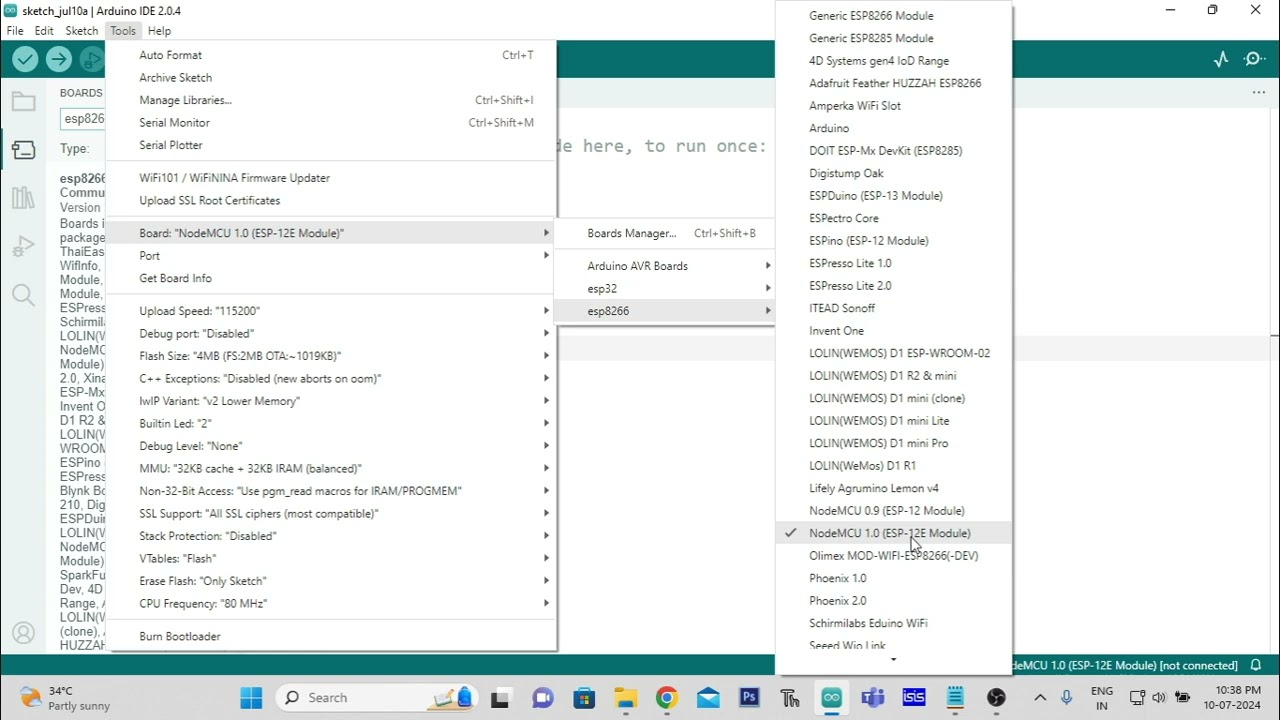
Task: Expand the Port submenu
Action: [x=331, y=256]
